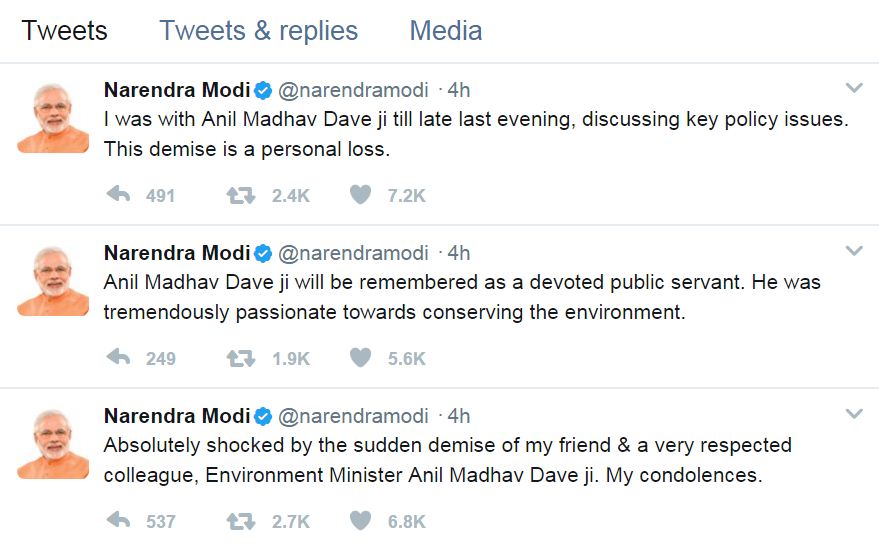Open @narendramodi handle in first tweet
879x544 pixels.
coord(354,90)
